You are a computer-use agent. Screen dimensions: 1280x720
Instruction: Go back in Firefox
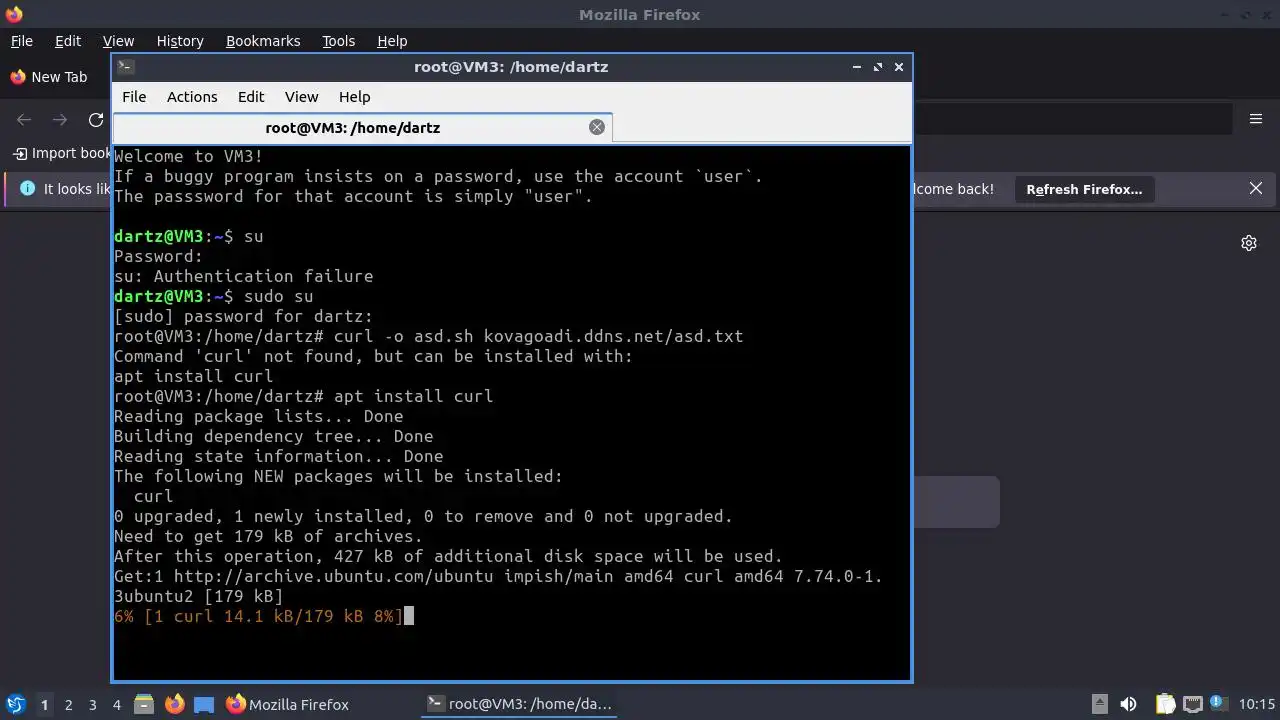point(24,119)
